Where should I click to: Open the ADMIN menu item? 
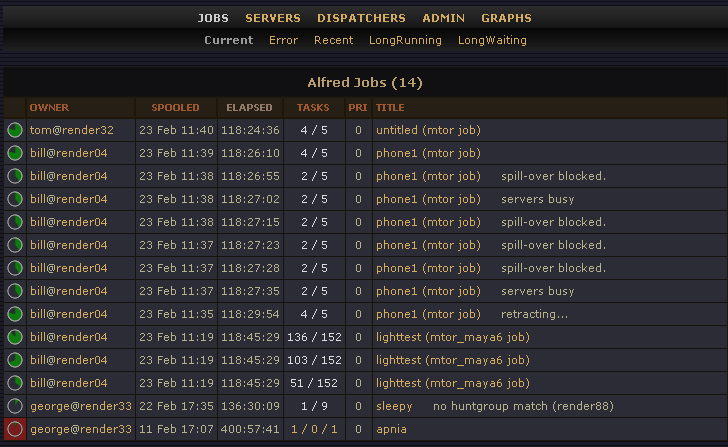443,18
